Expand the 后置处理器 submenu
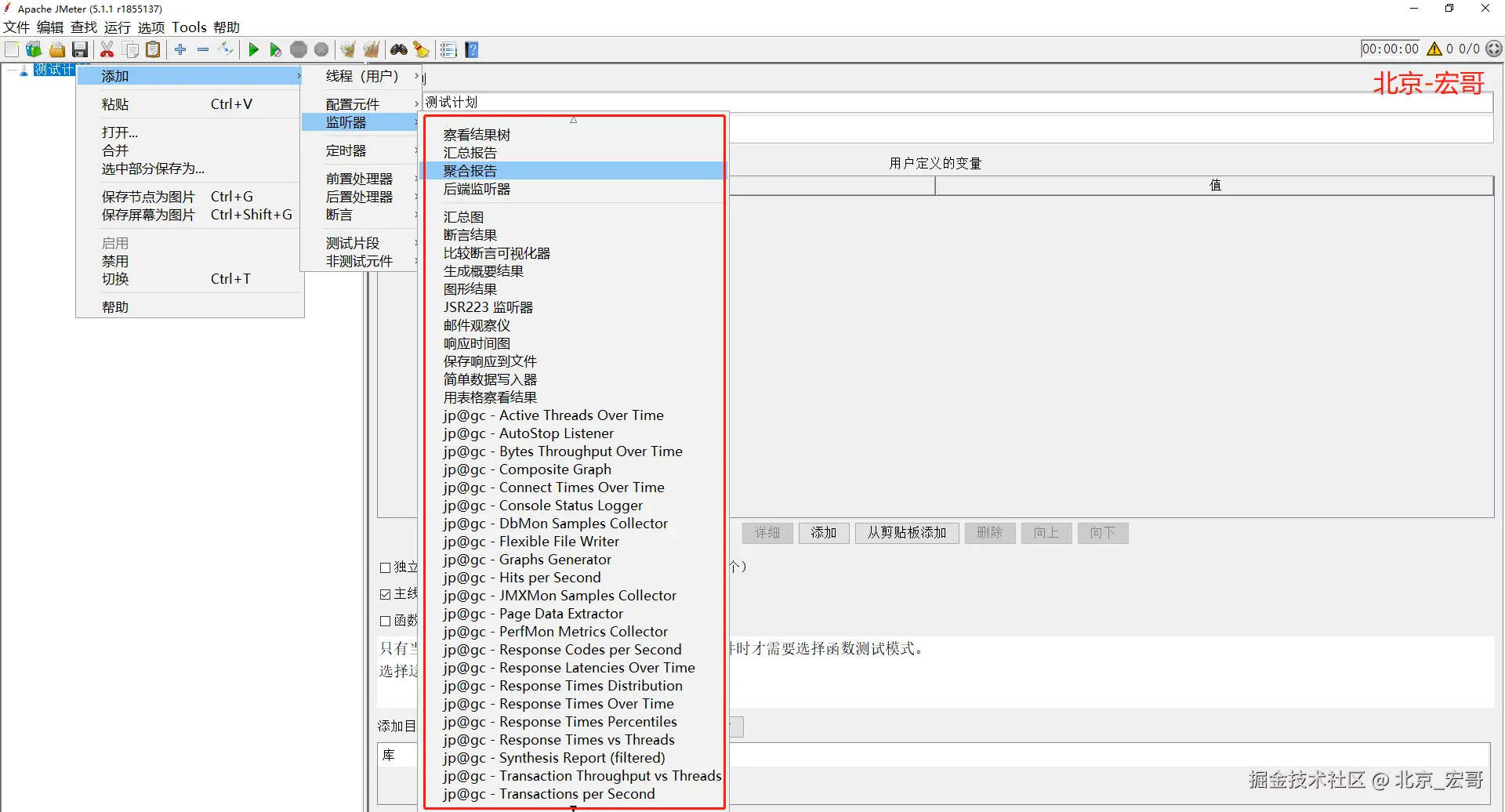The image size is (1505, 812). pyautogui.click(x=361, y=197)
